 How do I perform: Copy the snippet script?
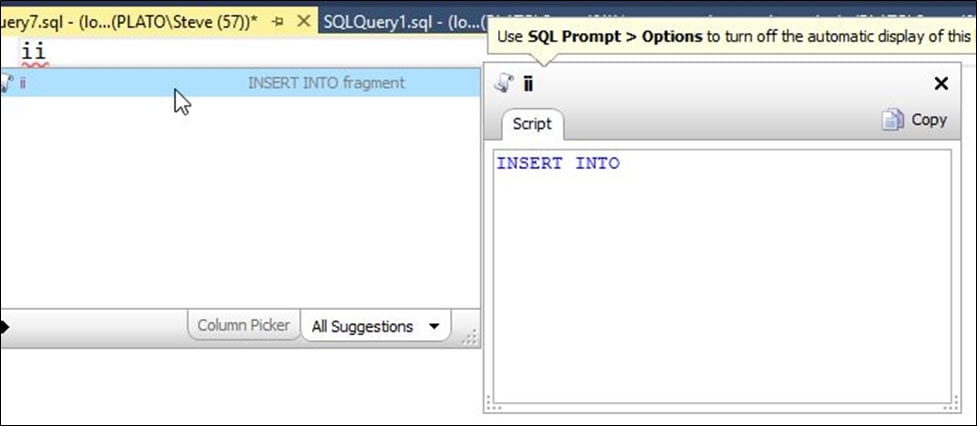tap(914, 120)
